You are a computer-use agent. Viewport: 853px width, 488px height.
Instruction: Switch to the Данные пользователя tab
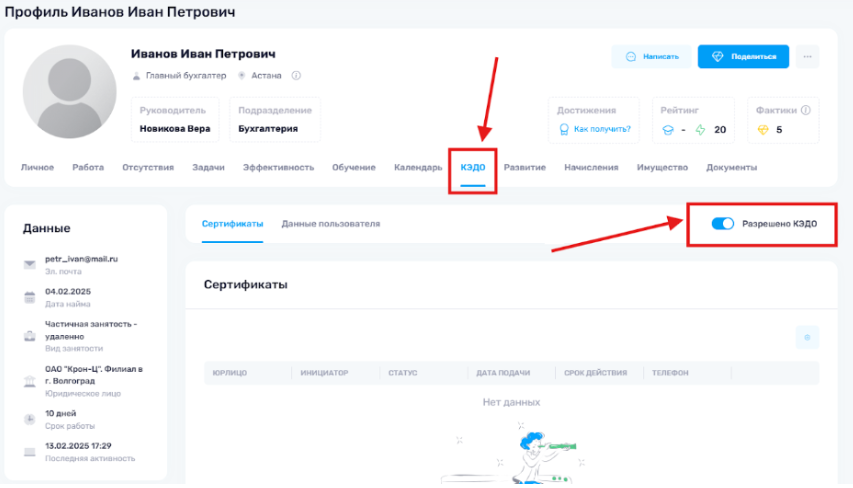tap(330, 224)
